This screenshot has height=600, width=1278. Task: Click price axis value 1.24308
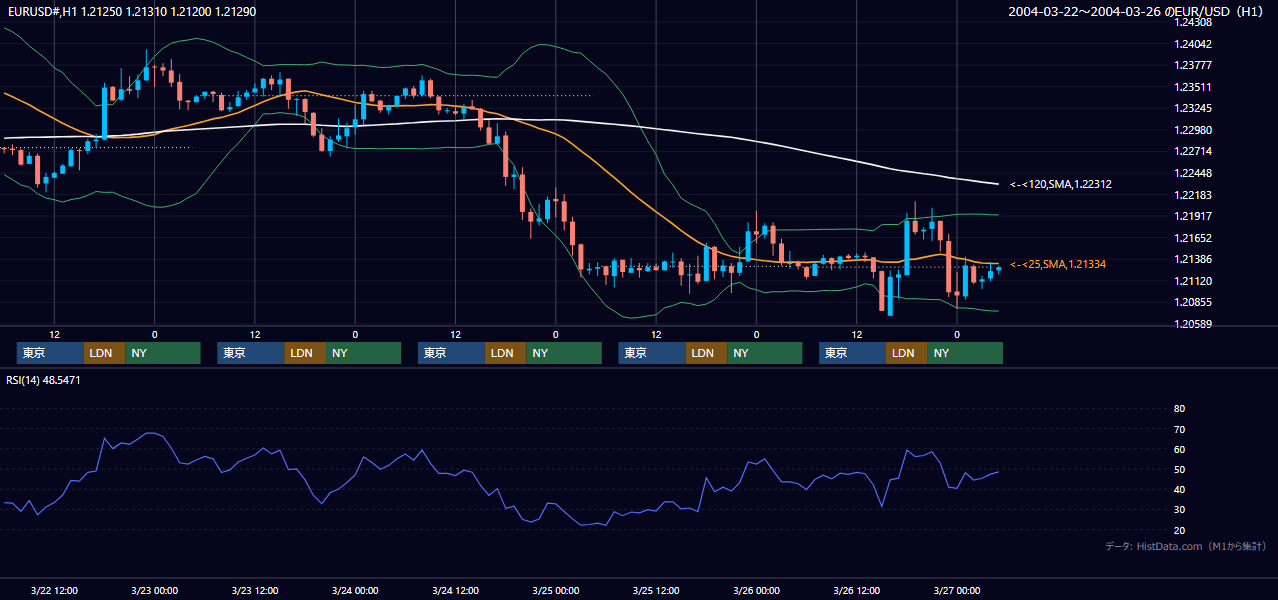point(1193,22)
